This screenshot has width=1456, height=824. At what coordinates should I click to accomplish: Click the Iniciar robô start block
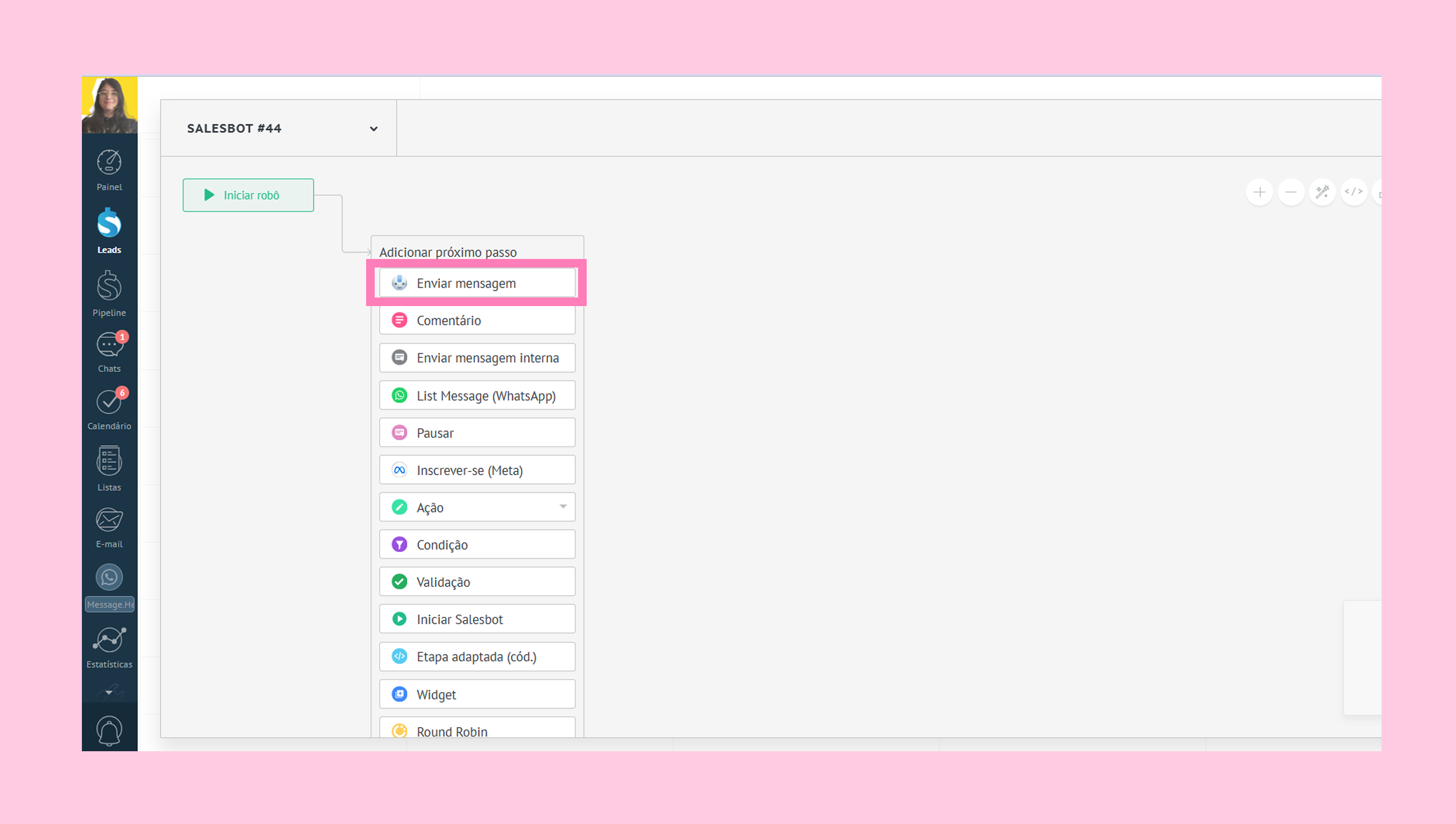pos(248,195)
